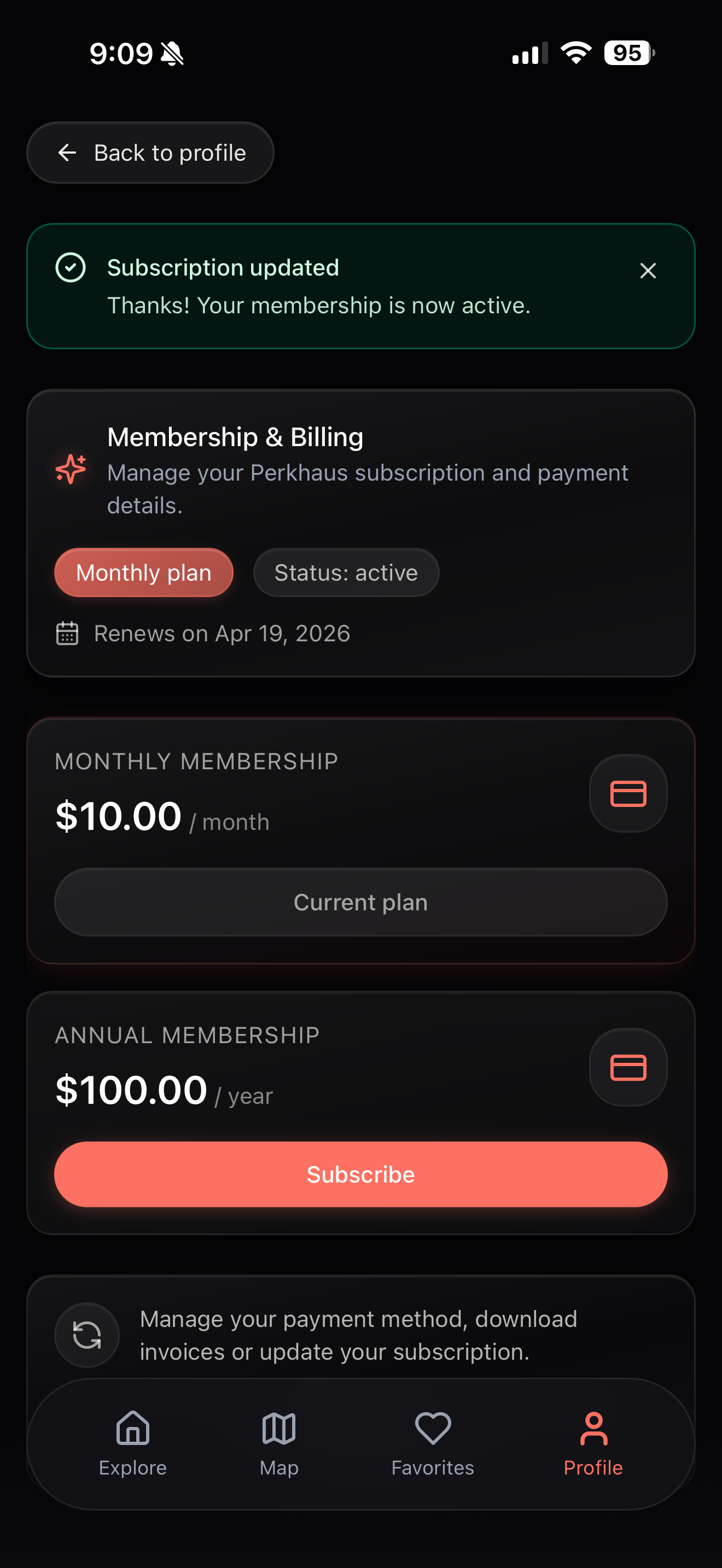
Task: Tap the card icon in Annual Membership
Action: (627, 1067)
